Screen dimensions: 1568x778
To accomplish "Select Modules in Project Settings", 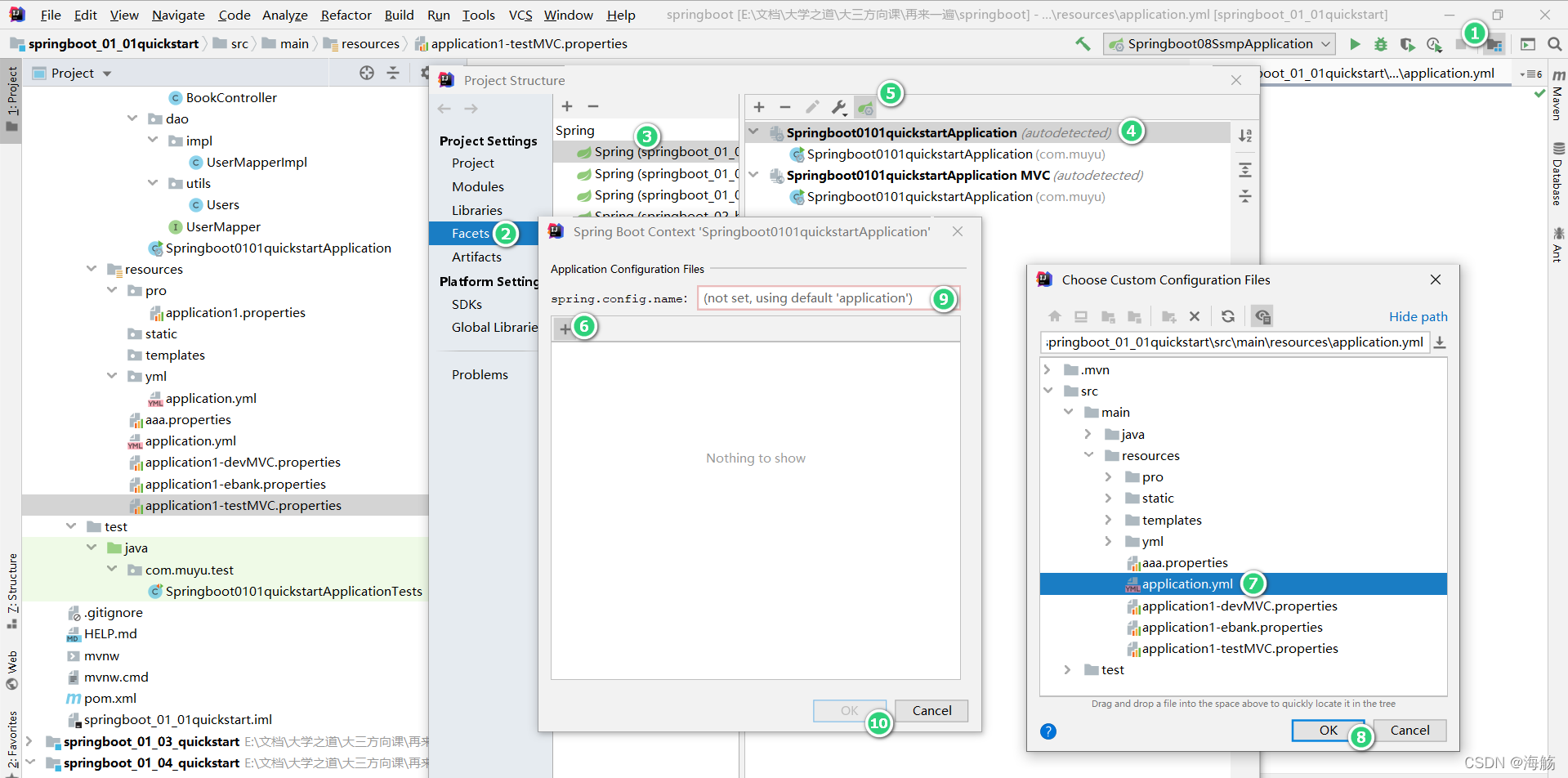I will click(478, 186).
